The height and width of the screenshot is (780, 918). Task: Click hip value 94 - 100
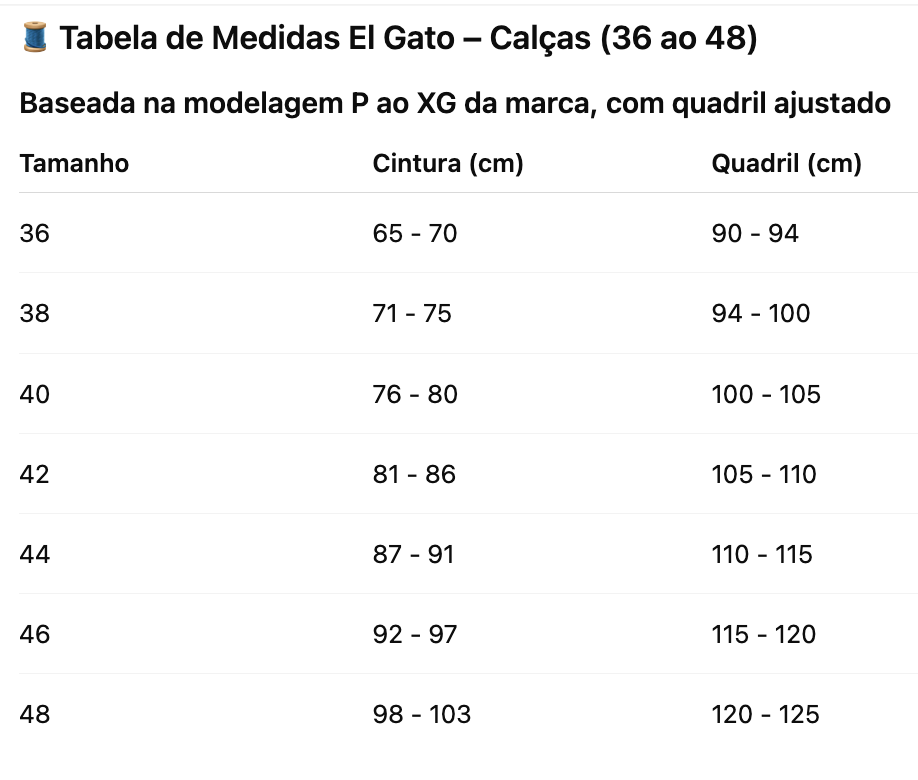click(761, 313)
